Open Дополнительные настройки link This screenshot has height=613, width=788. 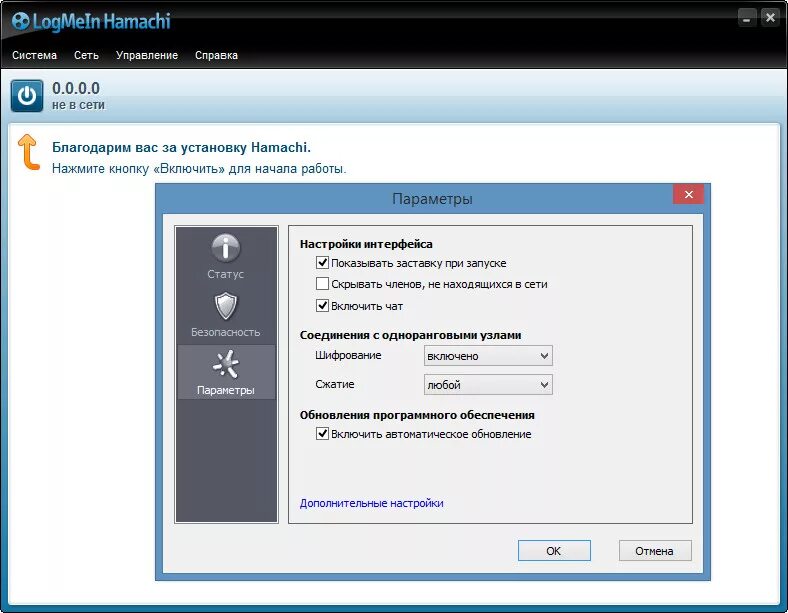tap(371, 503)
